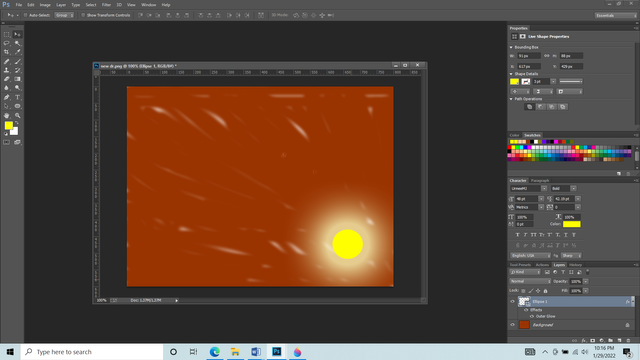640x360 pixels.
Task: Change screen mode in toolbox
Action: click(18, 142)
